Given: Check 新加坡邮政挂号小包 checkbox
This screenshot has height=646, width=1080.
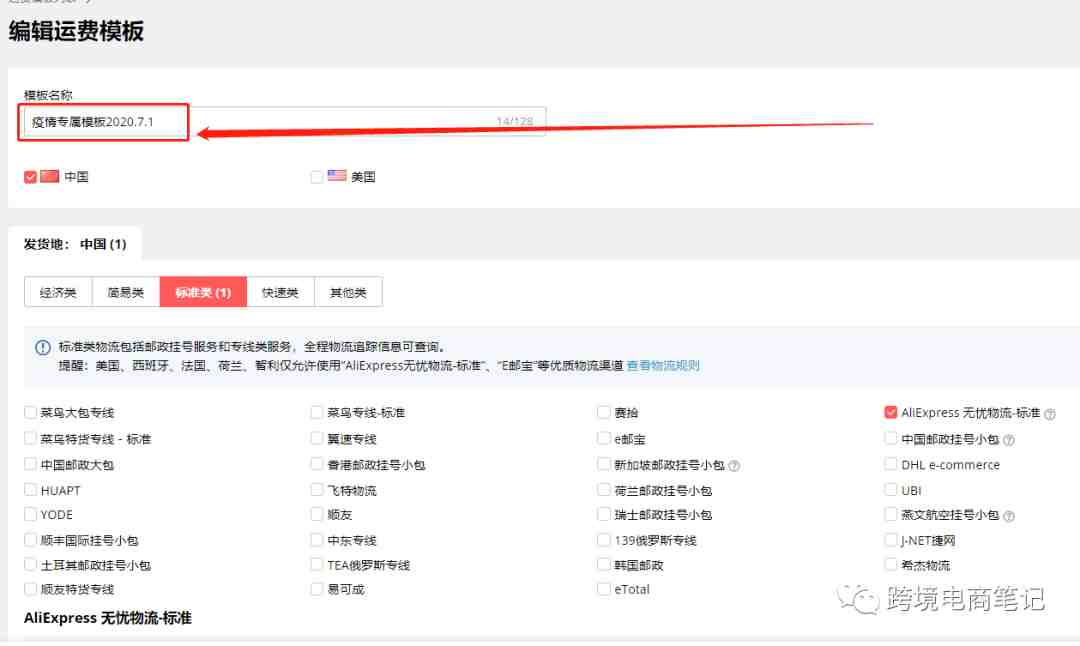Looking at the screenshot, I should [x=604, y=464].
